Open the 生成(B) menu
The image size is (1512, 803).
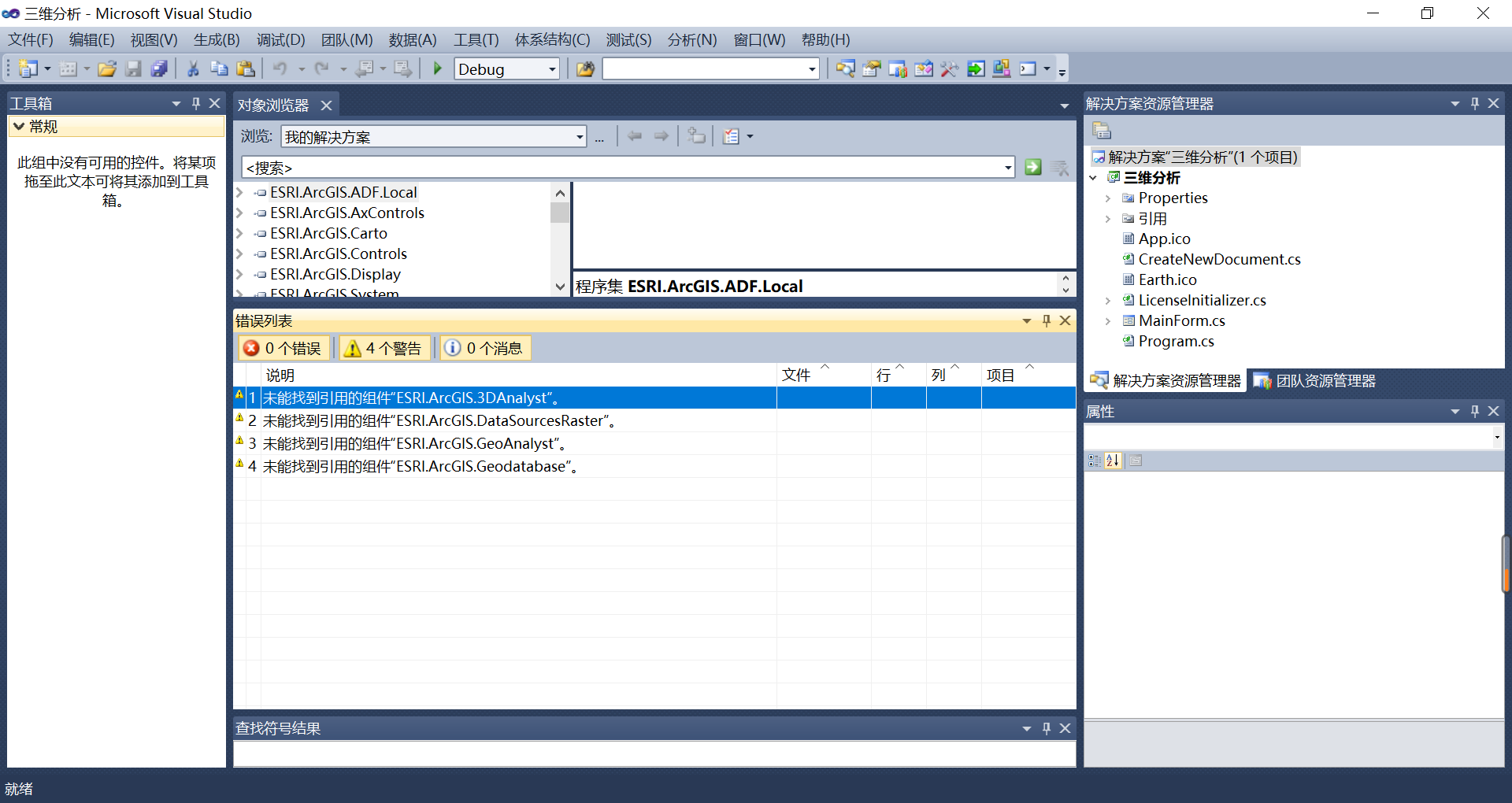pyautogui.click(x=217, y=39)
